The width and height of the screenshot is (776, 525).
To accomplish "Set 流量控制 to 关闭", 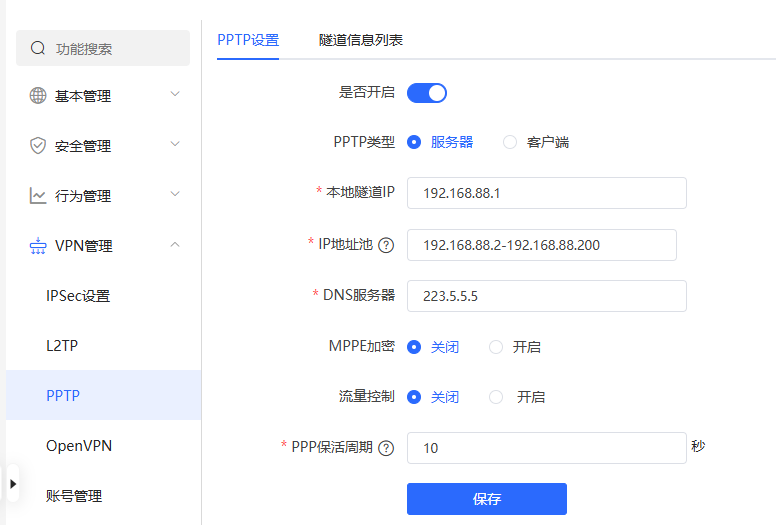I will [x=414, y=397].
